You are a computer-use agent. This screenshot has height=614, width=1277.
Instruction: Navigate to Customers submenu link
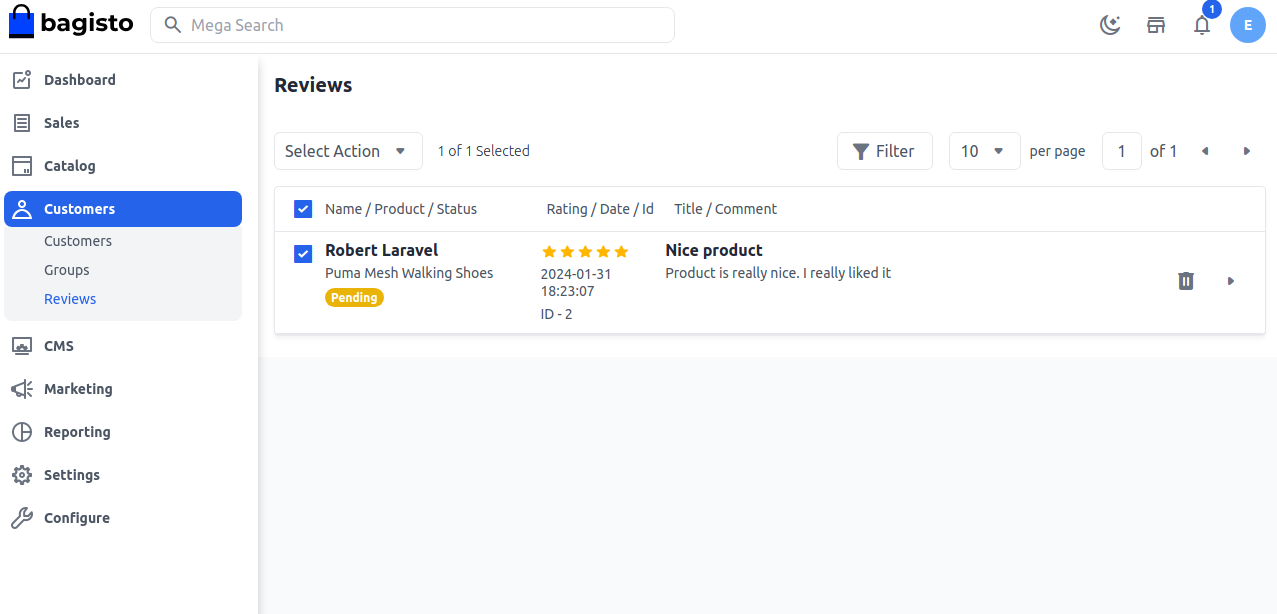point(78,241)
